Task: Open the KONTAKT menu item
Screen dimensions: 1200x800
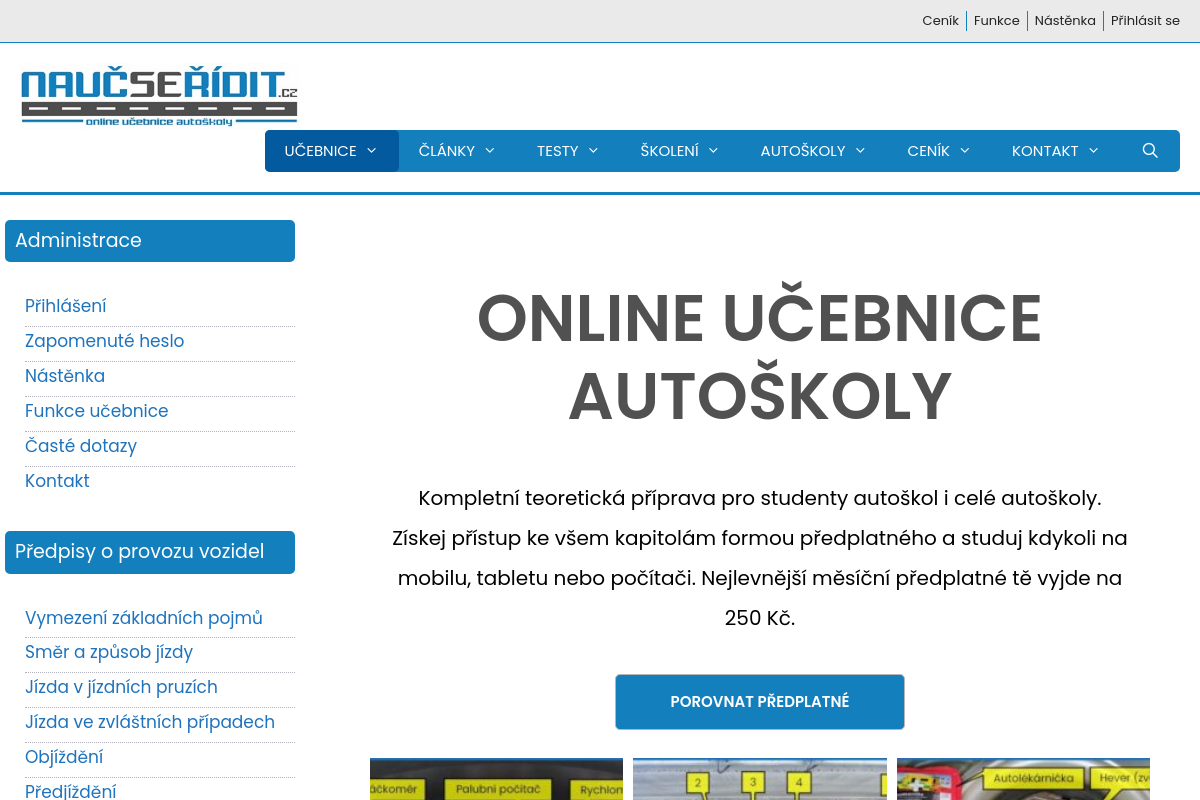Action: (x=1044, y=150)
